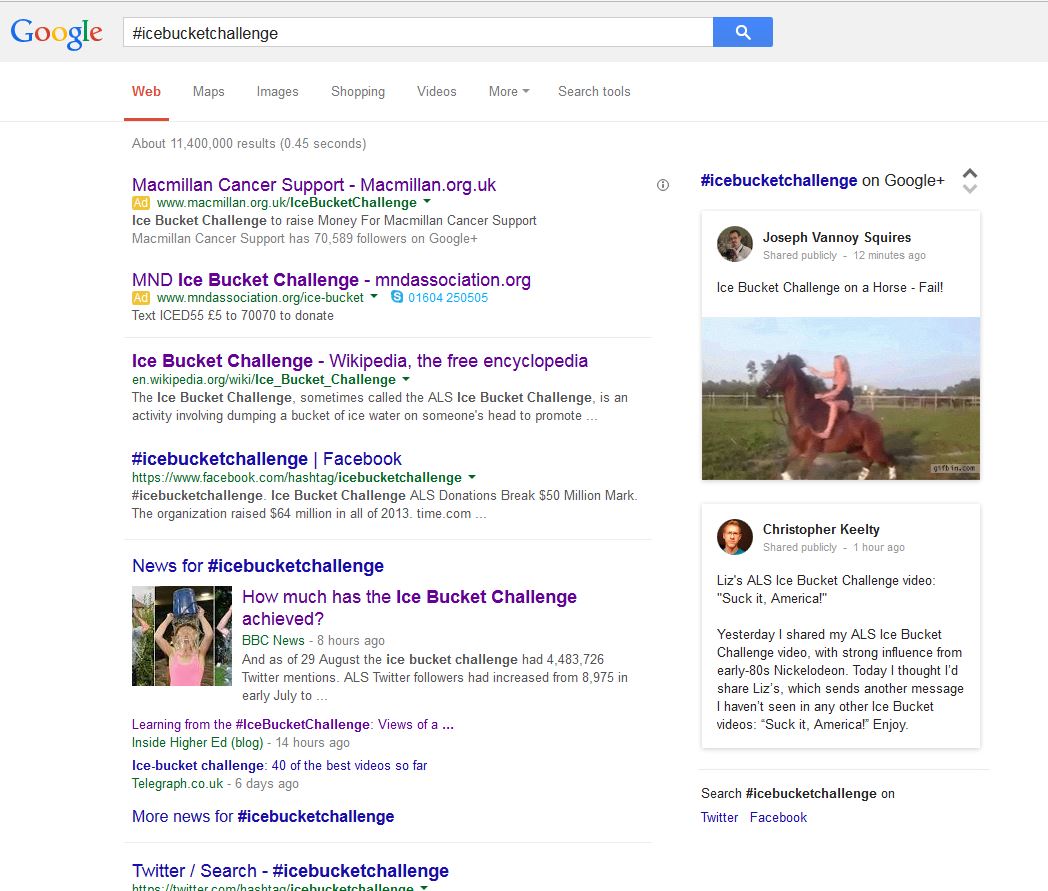Switch to the Maps tab
Screen dimensions: 1048x891
[209, 92]
